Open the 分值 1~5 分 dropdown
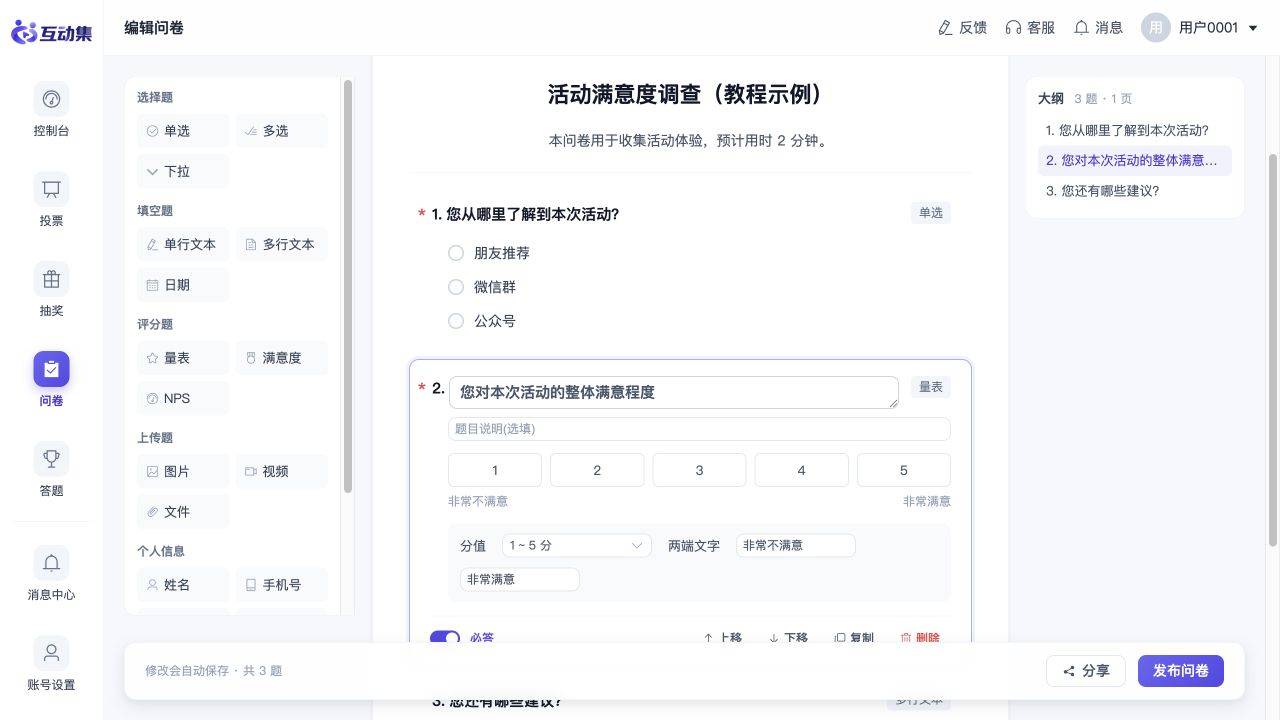The height and width of the screenshot is (720, 1280). (577, 545)
